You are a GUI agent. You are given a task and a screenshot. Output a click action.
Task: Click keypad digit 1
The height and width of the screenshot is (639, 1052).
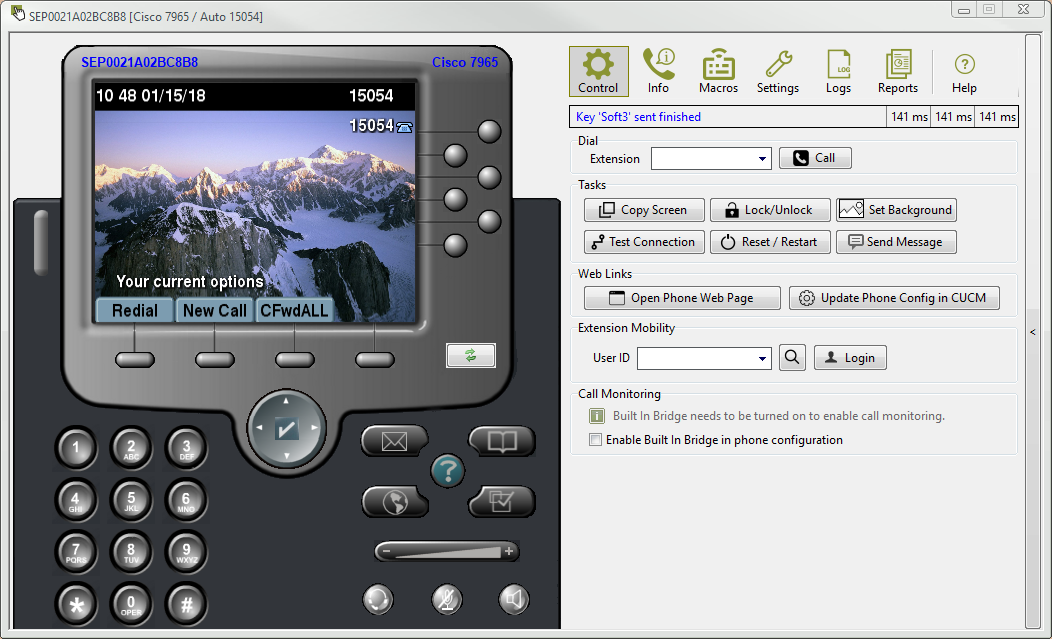point(76,448)
